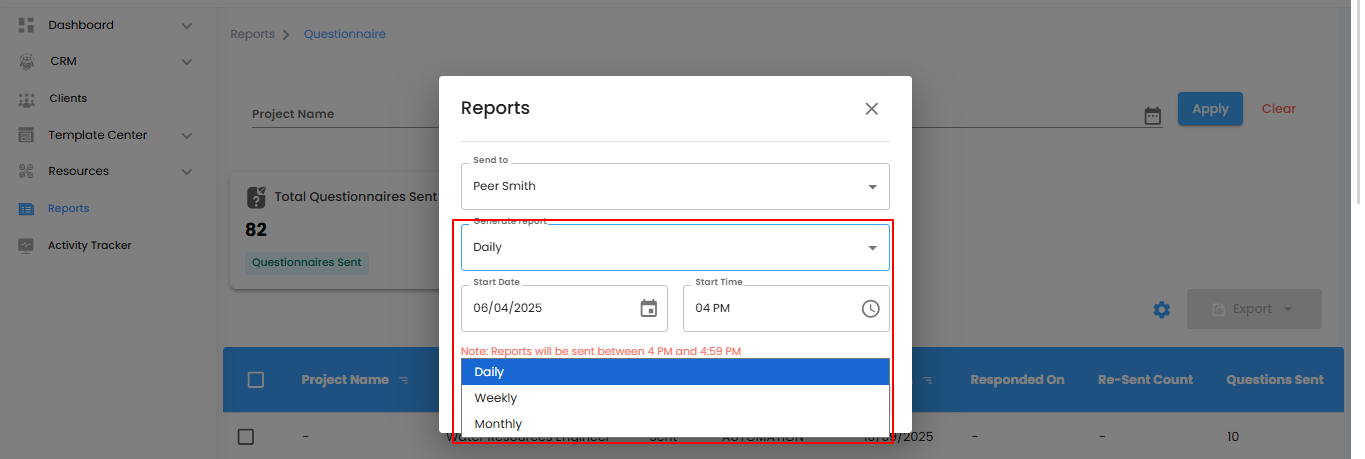Click the calendar icon in Start Date field

point(648,308)
